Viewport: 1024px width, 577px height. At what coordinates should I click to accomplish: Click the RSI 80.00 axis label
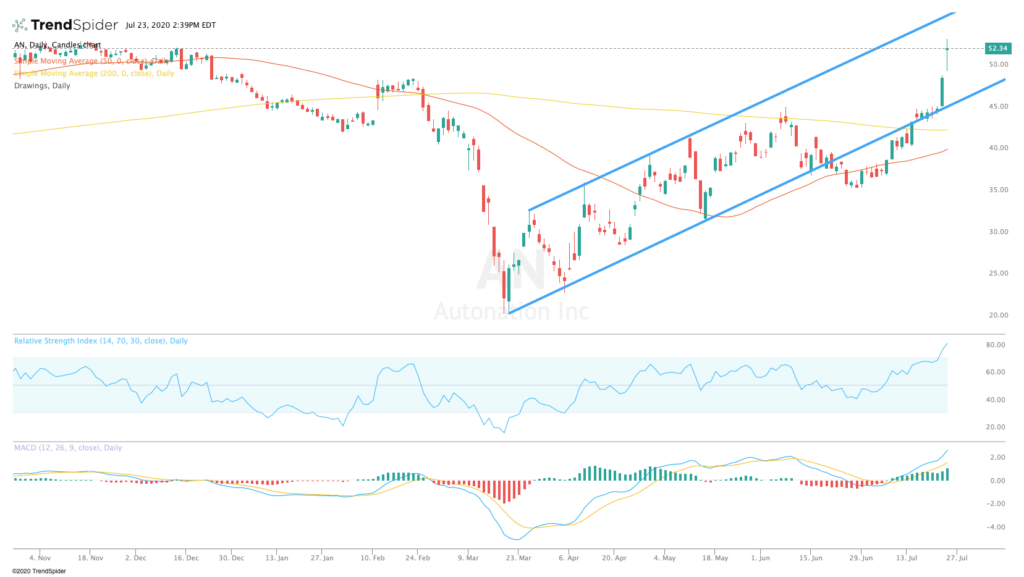995,345
